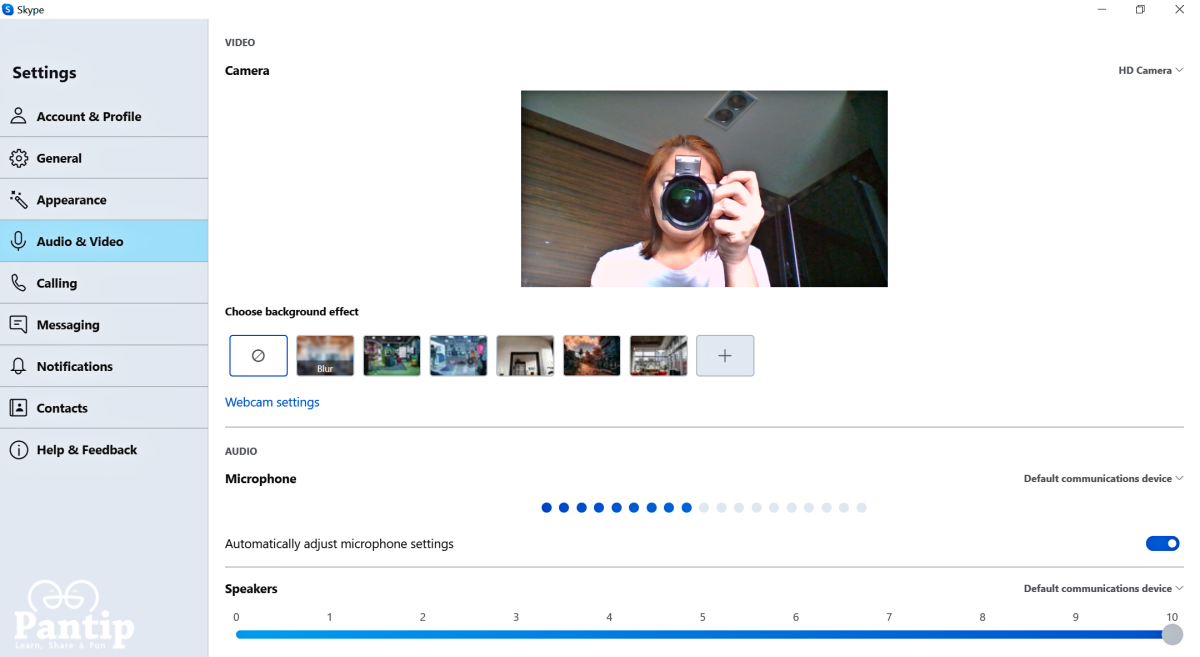Open Microphone device dropdown
The width and height of the screenshot is (1200, 657).
click(x=1103, y=479)
